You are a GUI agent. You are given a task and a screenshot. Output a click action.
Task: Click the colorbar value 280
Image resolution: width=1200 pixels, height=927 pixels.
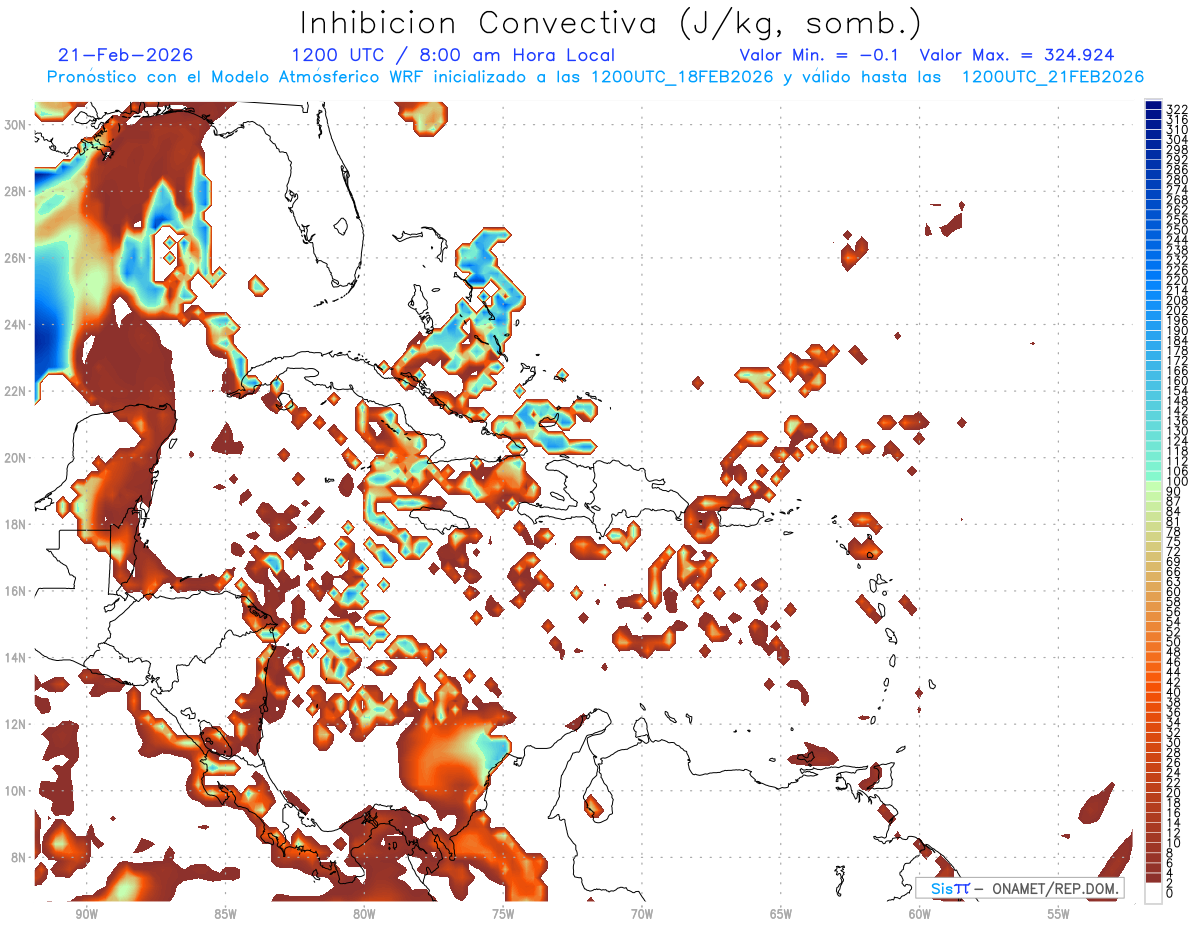[1177, 180]
